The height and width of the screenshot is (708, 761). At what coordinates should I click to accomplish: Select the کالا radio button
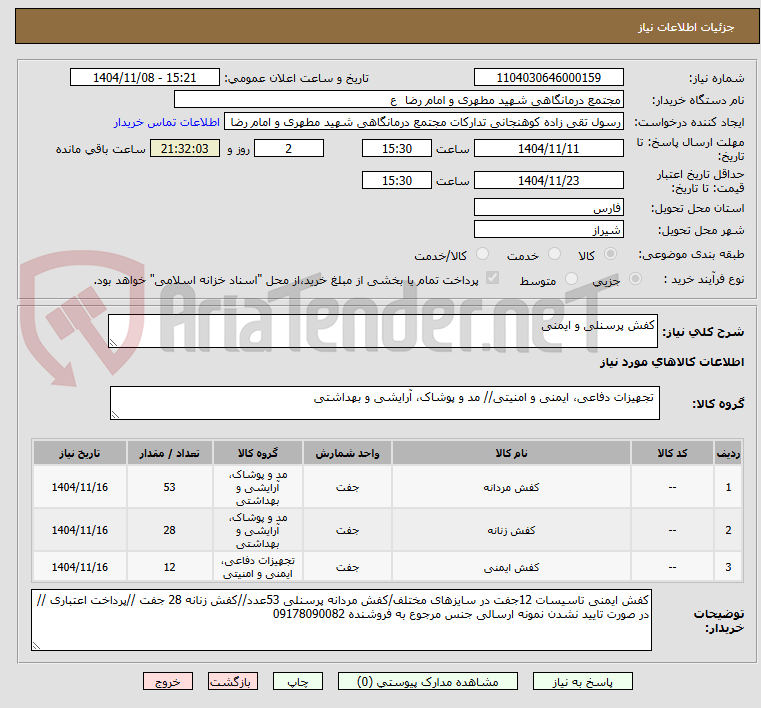(611, 254)
